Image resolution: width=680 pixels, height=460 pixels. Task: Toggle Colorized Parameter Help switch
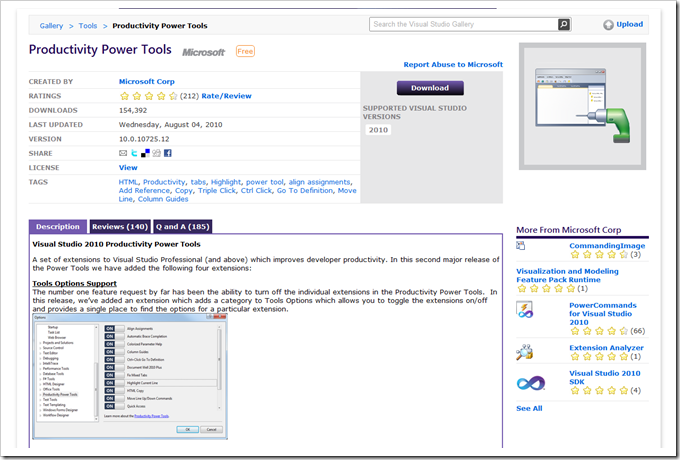coord(114,344)
